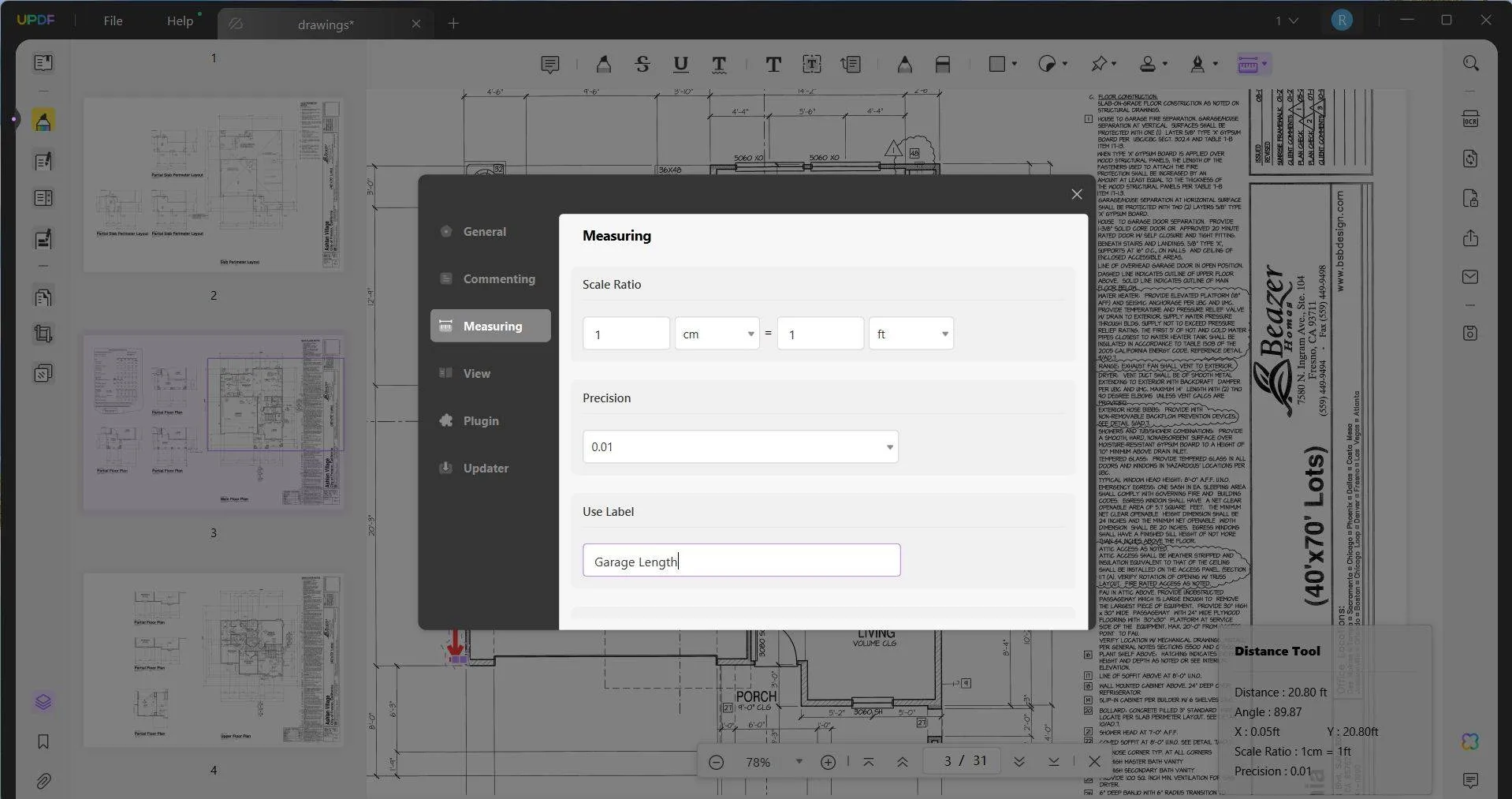Open the user account avatar

pos(1342,21)
